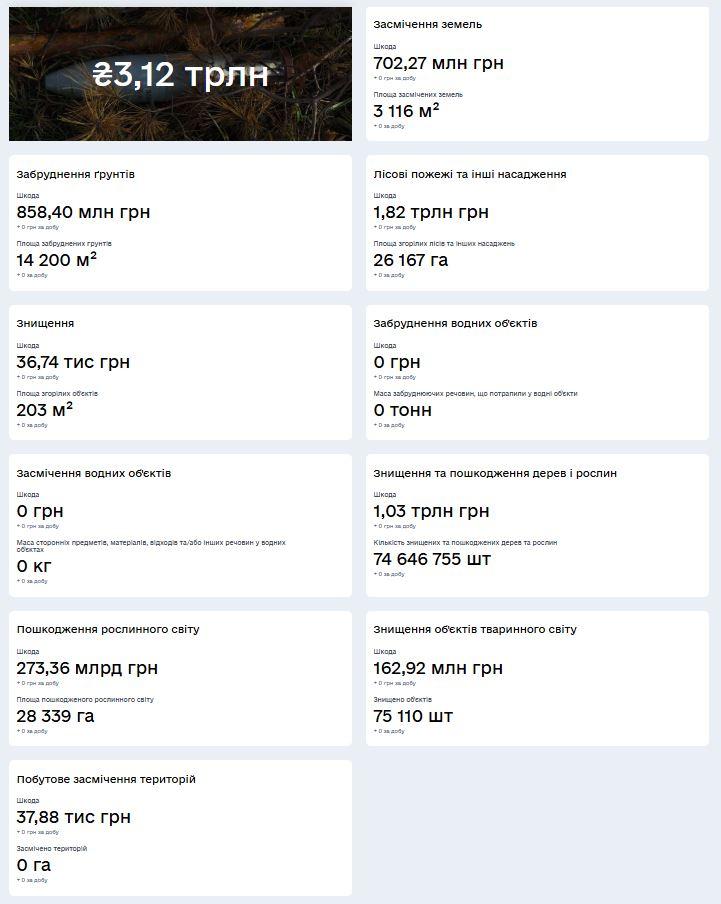Open the Знищення card heading
Viewport: 721px width, 904px height.
tap(45, 323)
